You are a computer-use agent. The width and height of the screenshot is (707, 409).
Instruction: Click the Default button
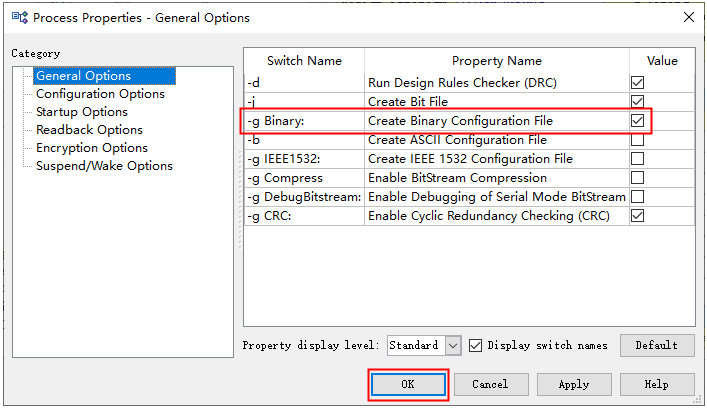[x=656, y=345]
